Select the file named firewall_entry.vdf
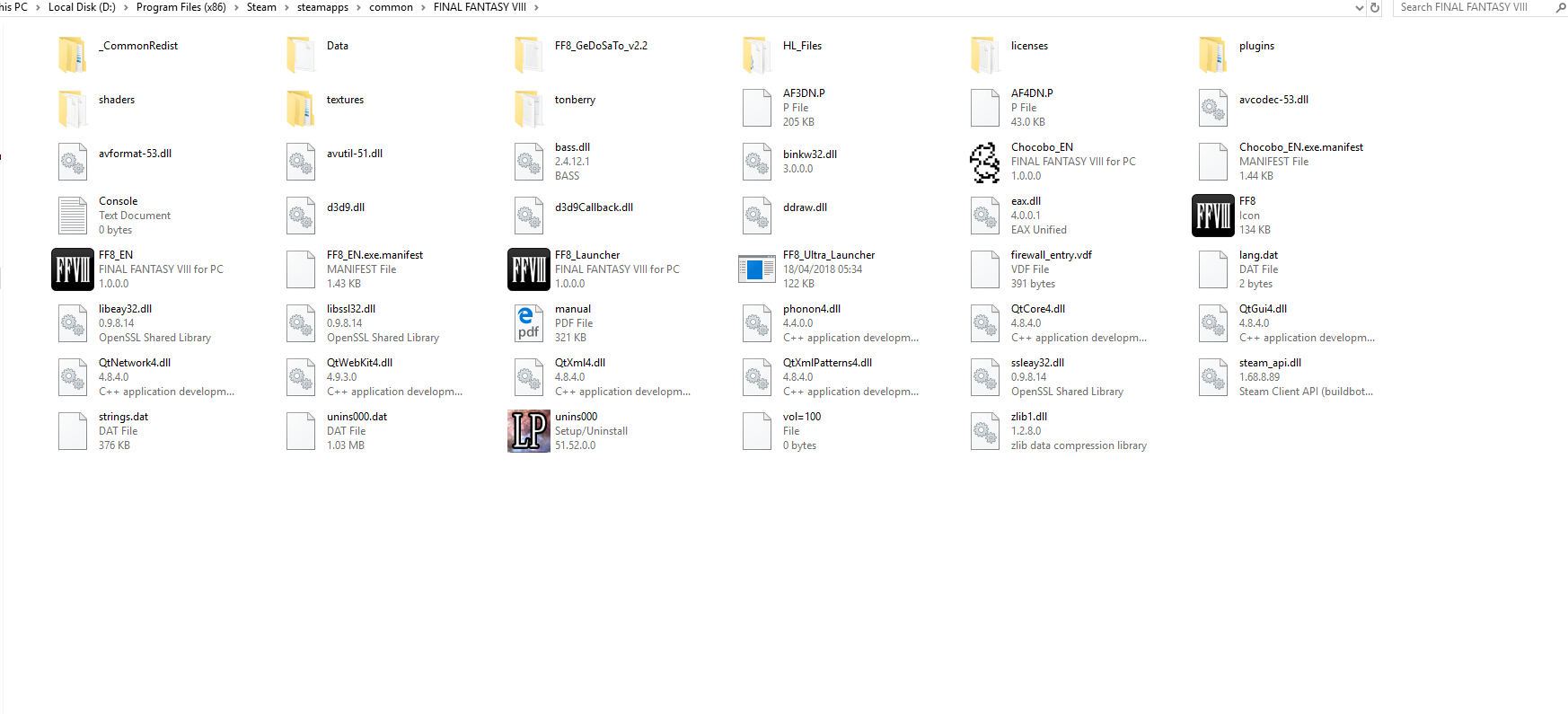1568x714 pixels. (1052, 255)
